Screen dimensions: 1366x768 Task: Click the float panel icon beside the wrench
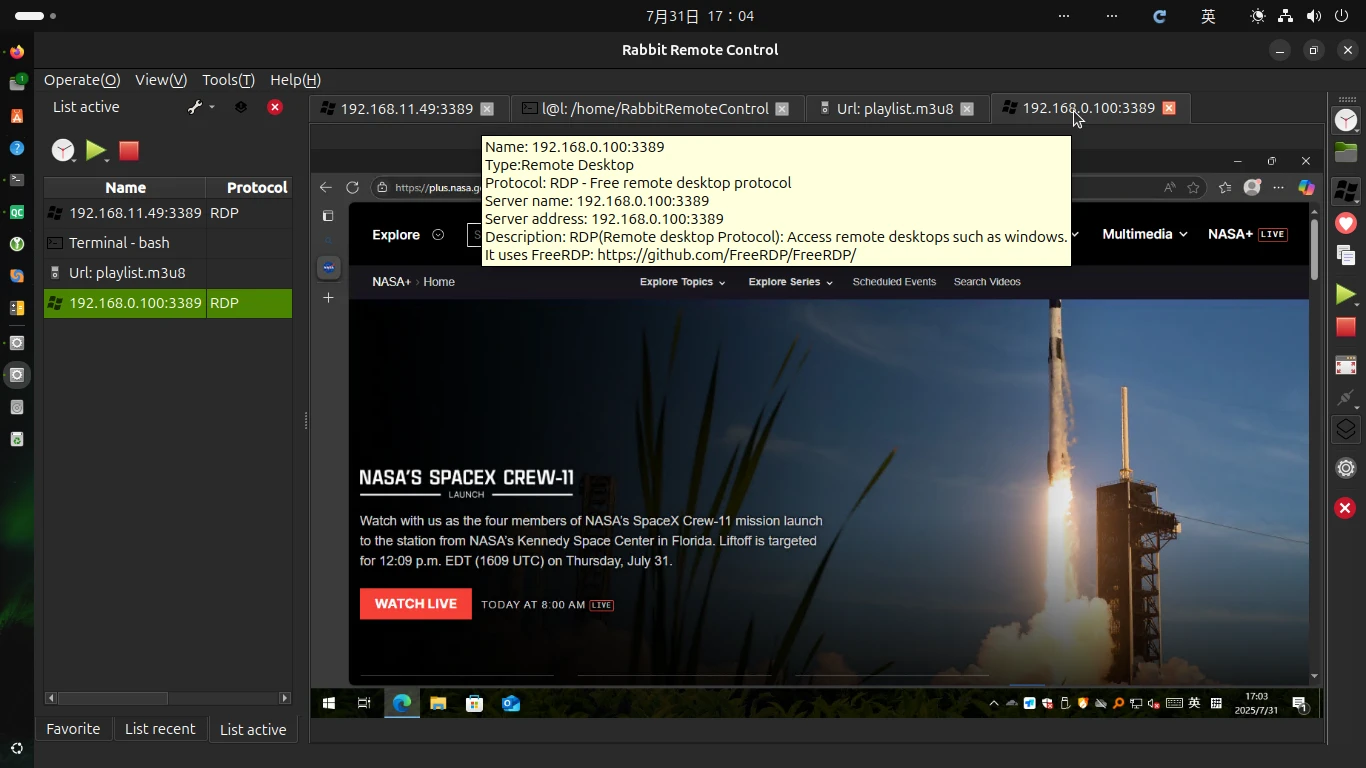point(241,107)
